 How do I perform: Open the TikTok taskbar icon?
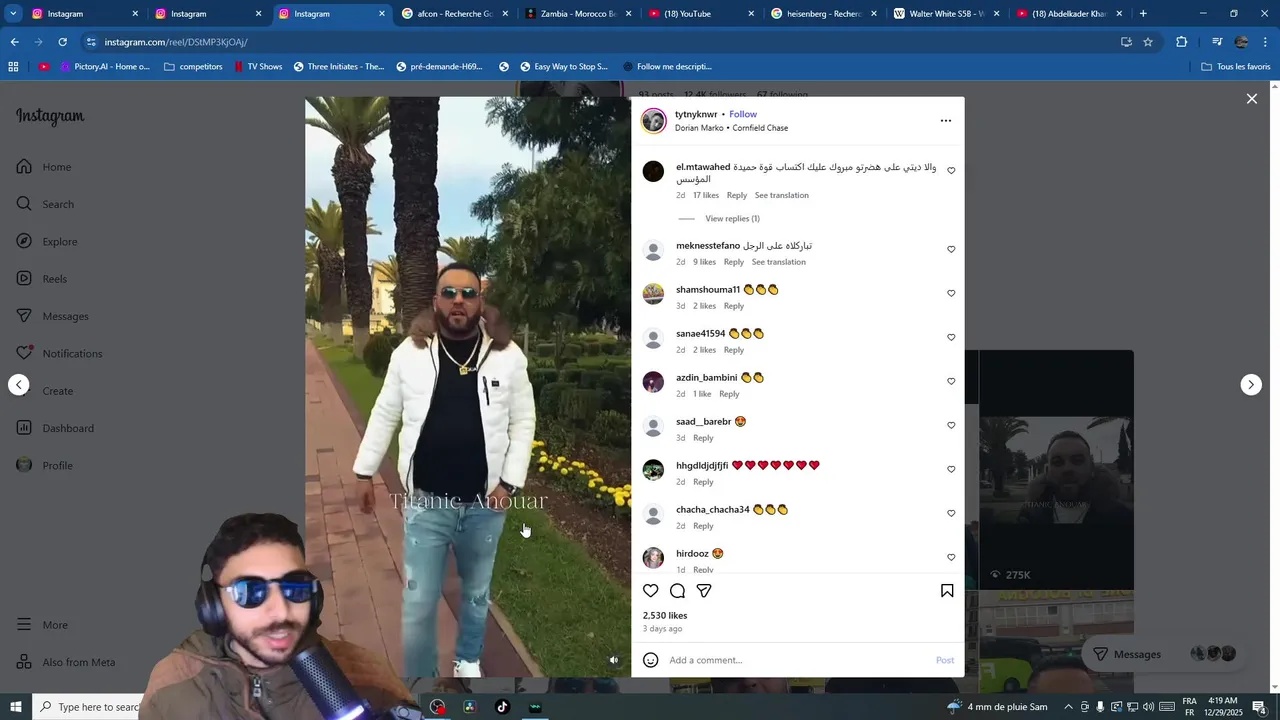[x=502, y=707]
